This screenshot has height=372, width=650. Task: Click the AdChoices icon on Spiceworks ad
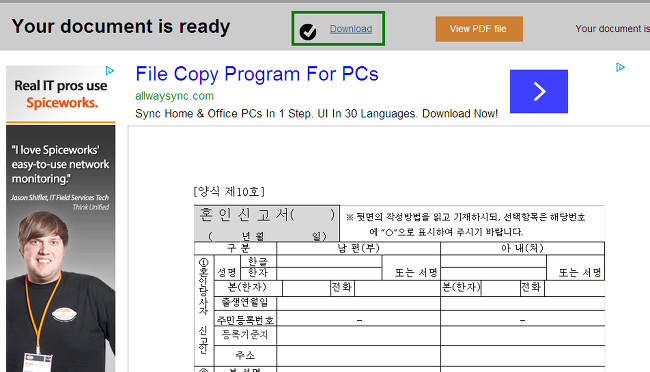click(110, 71)
